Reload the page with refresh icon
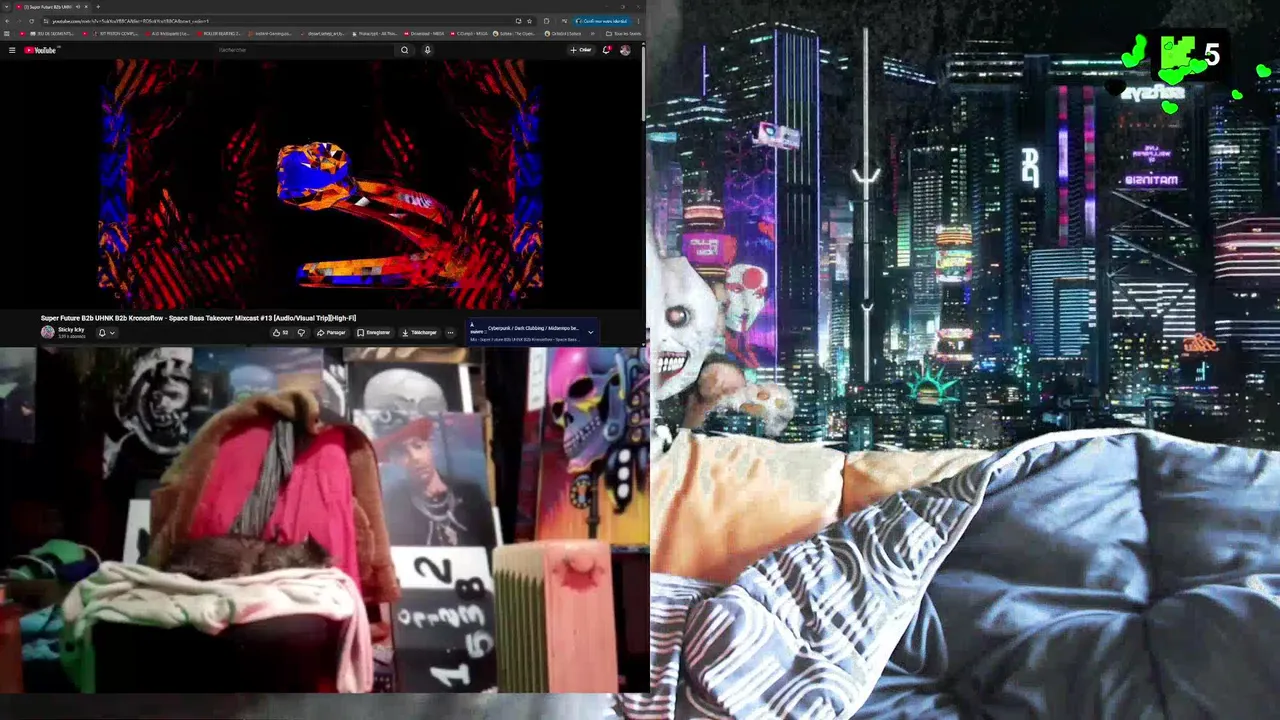 (31, 21)
